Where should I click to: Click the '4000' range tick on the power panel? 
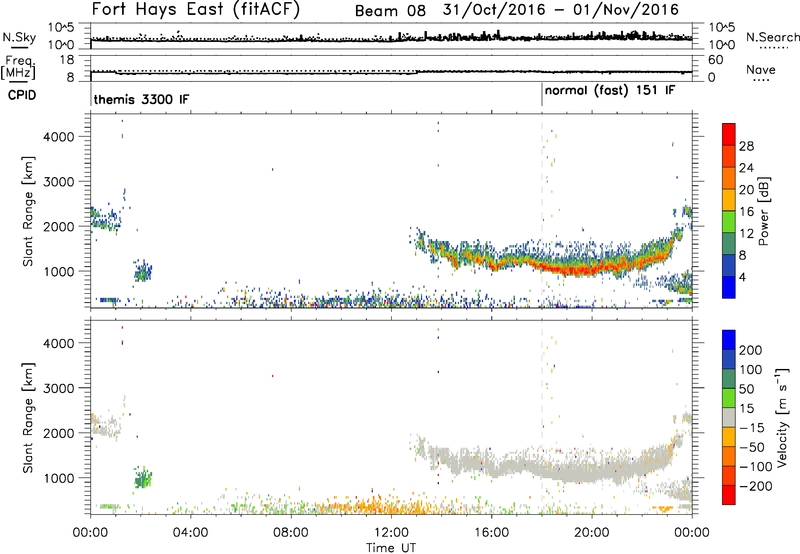click(x=59, y=137)
